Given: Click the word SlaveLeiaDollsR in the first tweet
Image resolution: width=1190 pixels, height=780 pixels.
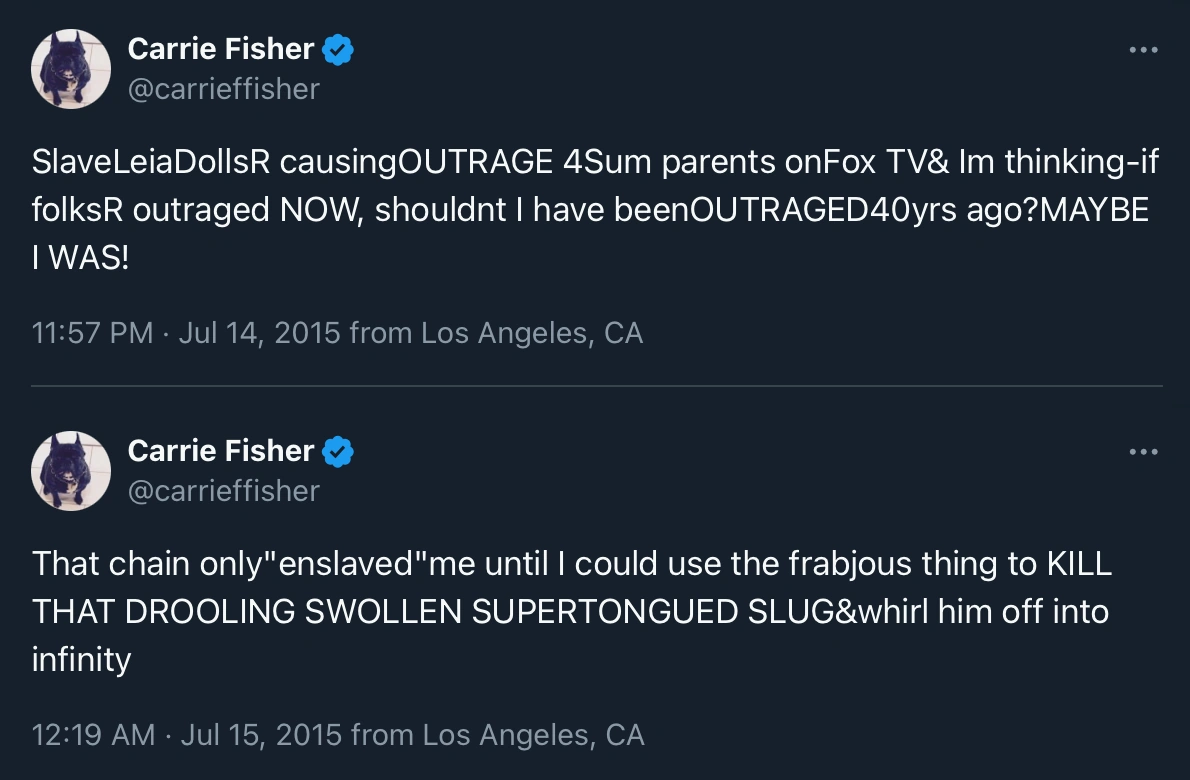Looking at the screenshot, I should 151,162.
